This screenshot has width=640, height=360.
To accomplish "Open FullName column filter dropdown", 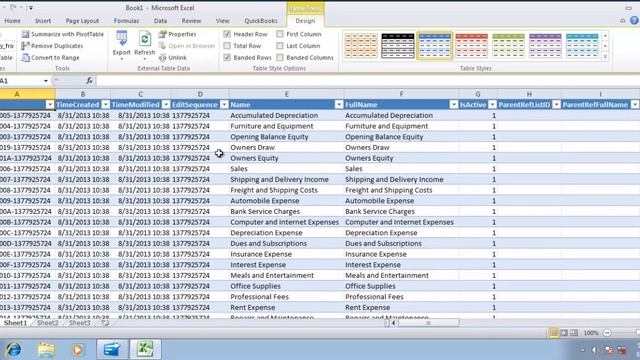I will tap(453, 105).
